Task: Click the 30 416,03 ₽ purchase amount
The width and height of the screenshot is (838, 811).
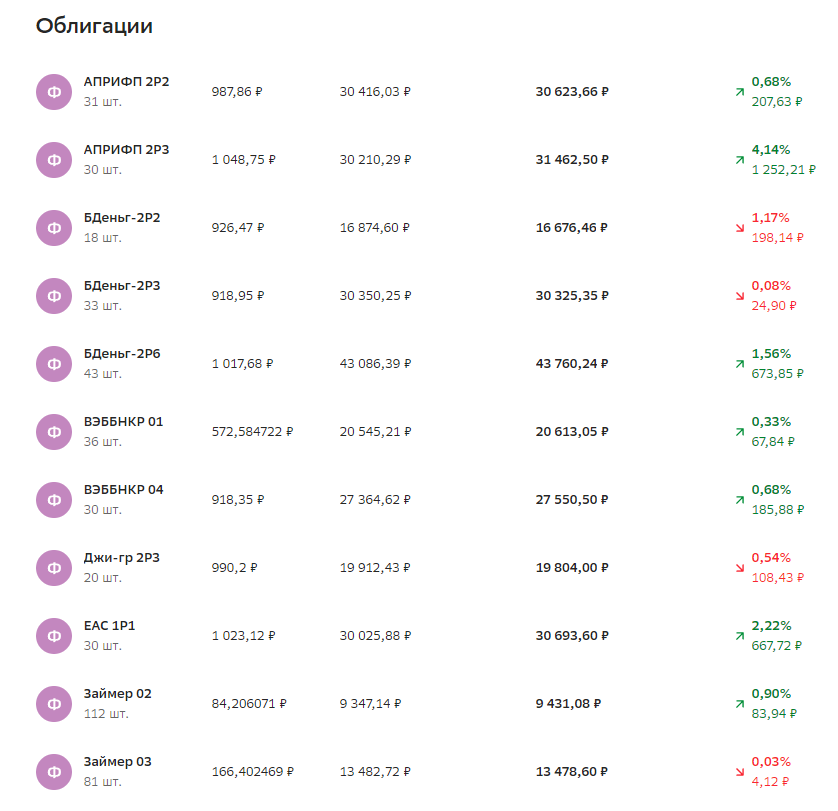Action: point(375,92)
